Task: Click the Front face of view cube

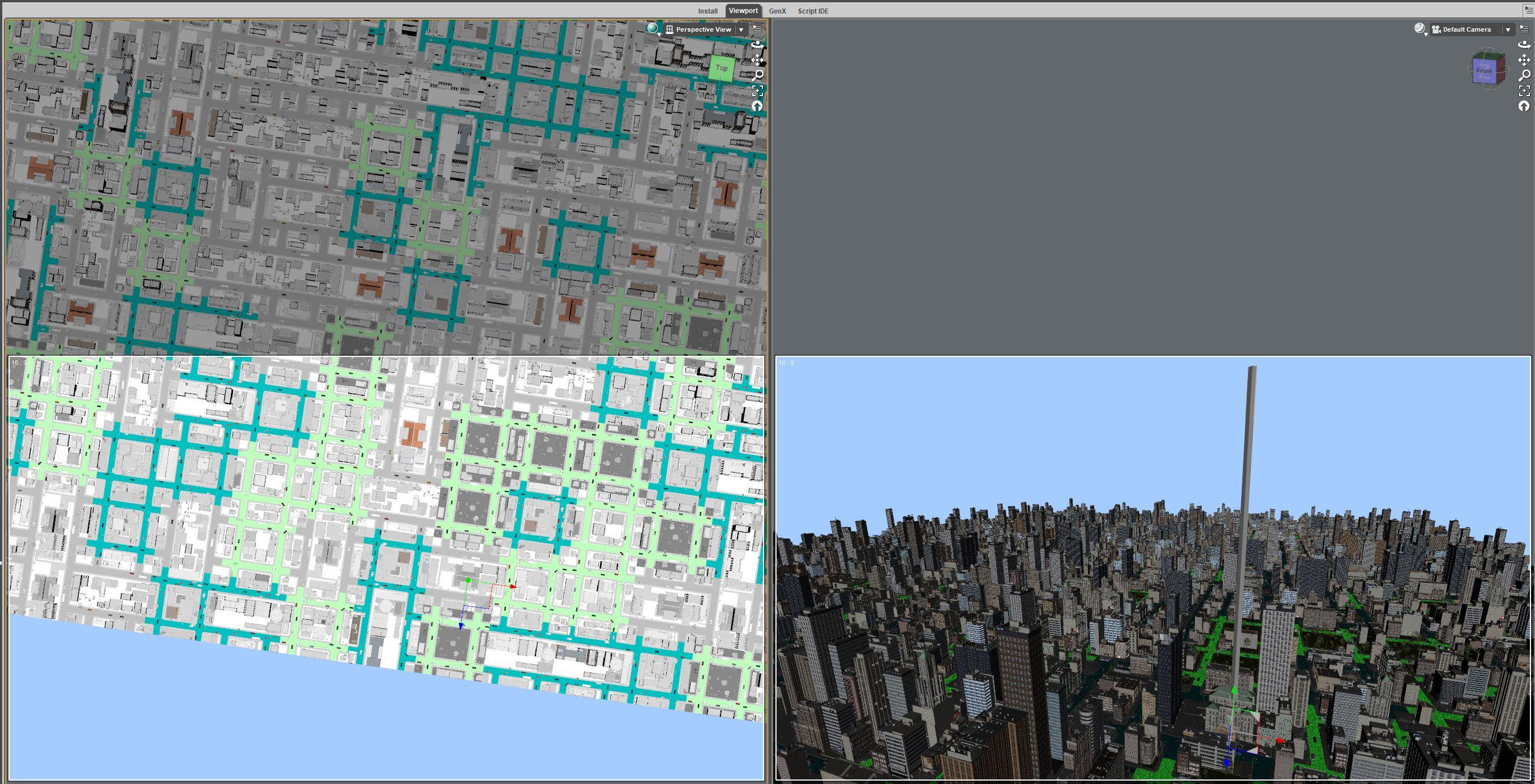Action: [1483, 71]
